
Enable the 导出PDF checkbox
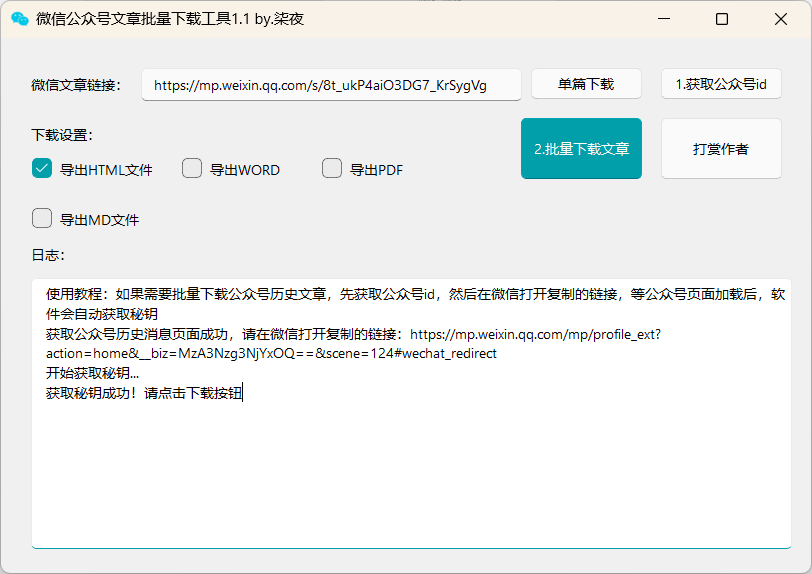[332, 168]
